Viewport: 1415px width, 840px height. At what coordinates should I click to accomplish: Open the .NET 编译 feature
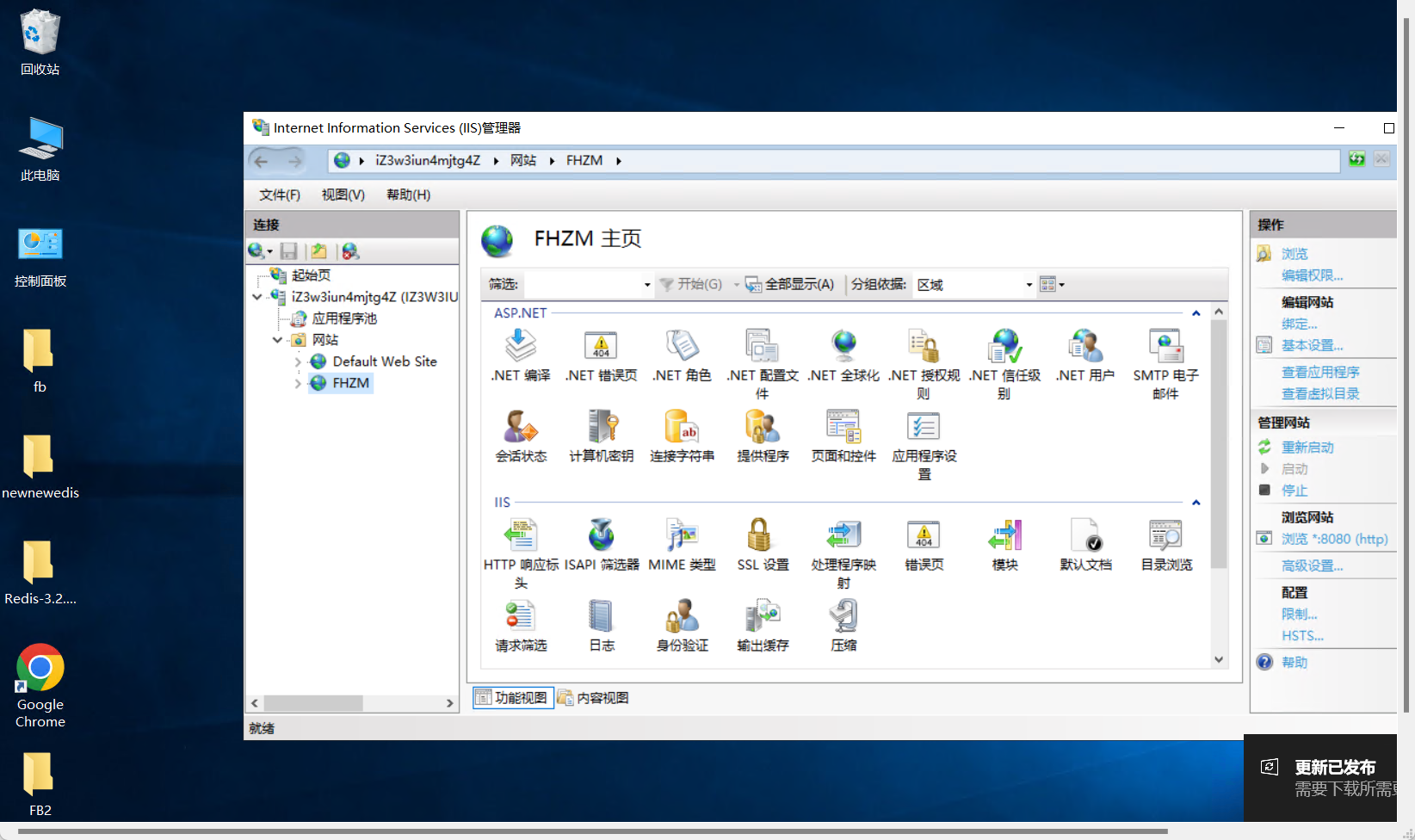[521, 356]
